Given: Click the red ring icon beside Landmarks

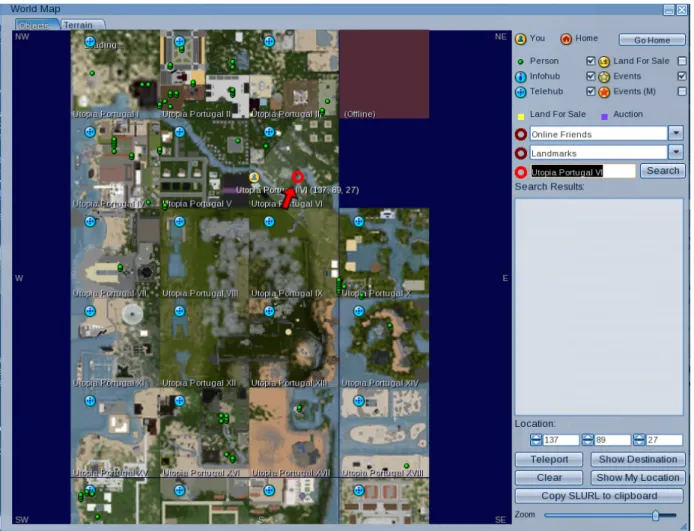Looking at the screenshot, I should 521,153.
